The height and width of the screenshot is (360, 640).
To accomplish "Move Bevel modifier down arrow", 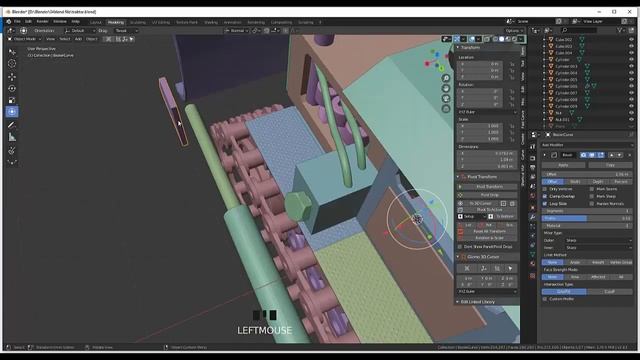I will click(619, 155).
